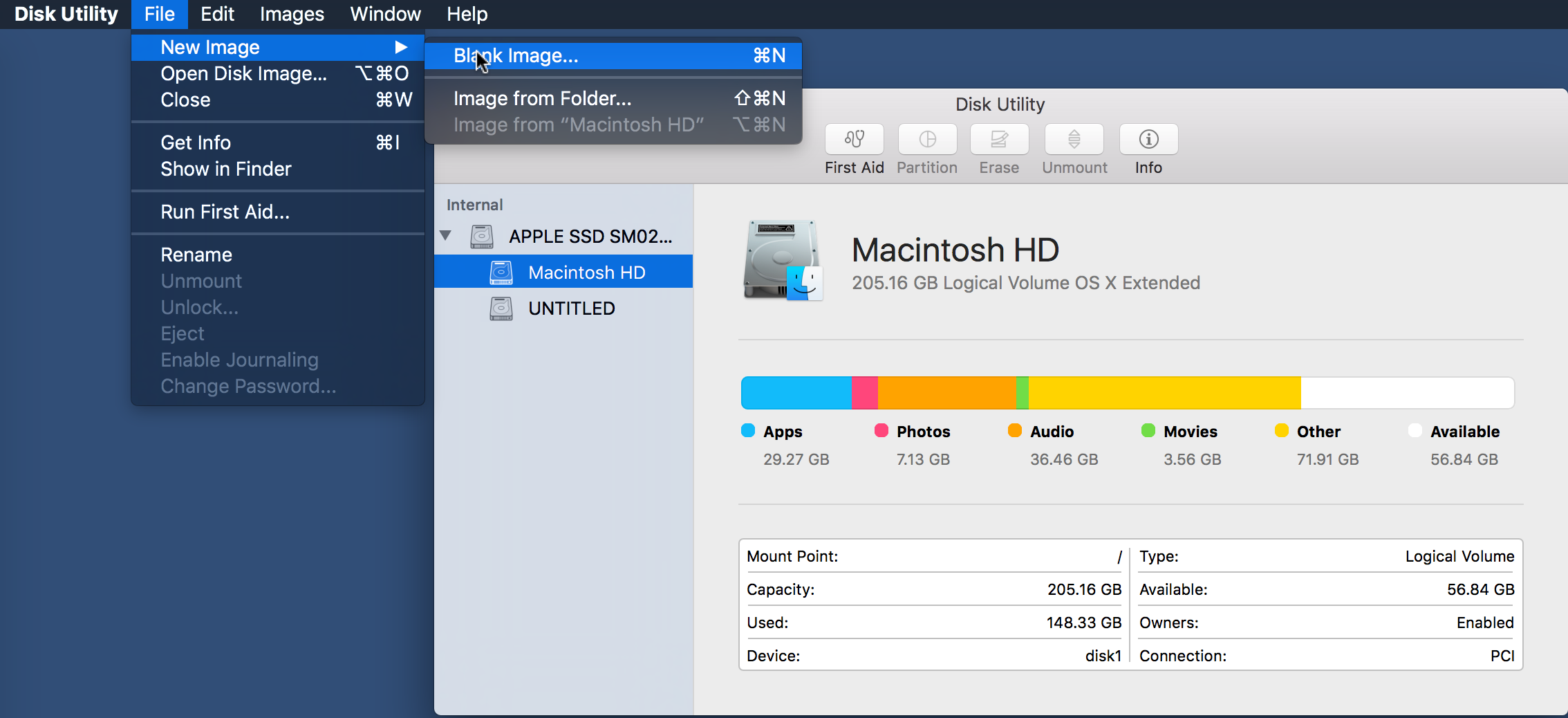This screenshot has width=1568, height=718.
Task: Click the Mount Point row label
Action: (x=792, y=556)
